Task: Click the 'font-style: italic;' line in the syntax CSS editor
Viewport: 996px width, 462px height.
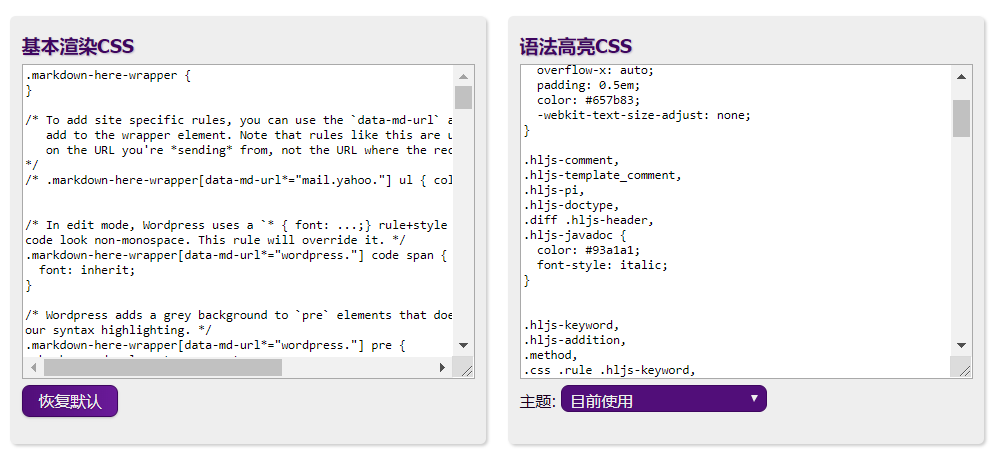Action: (601, 265)
